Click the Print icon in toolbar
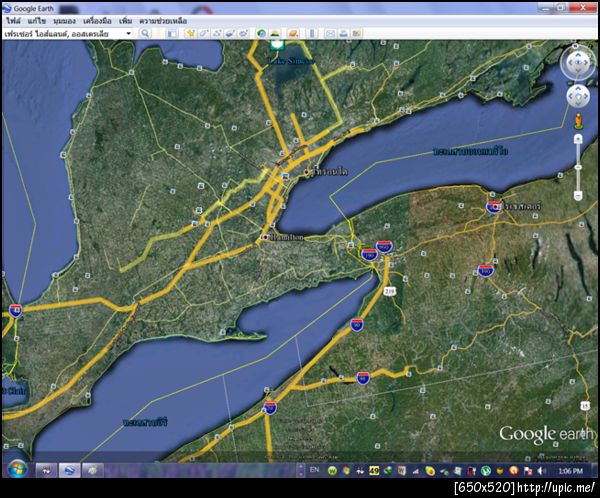This screenshot has height=498, width=600. 343,34
